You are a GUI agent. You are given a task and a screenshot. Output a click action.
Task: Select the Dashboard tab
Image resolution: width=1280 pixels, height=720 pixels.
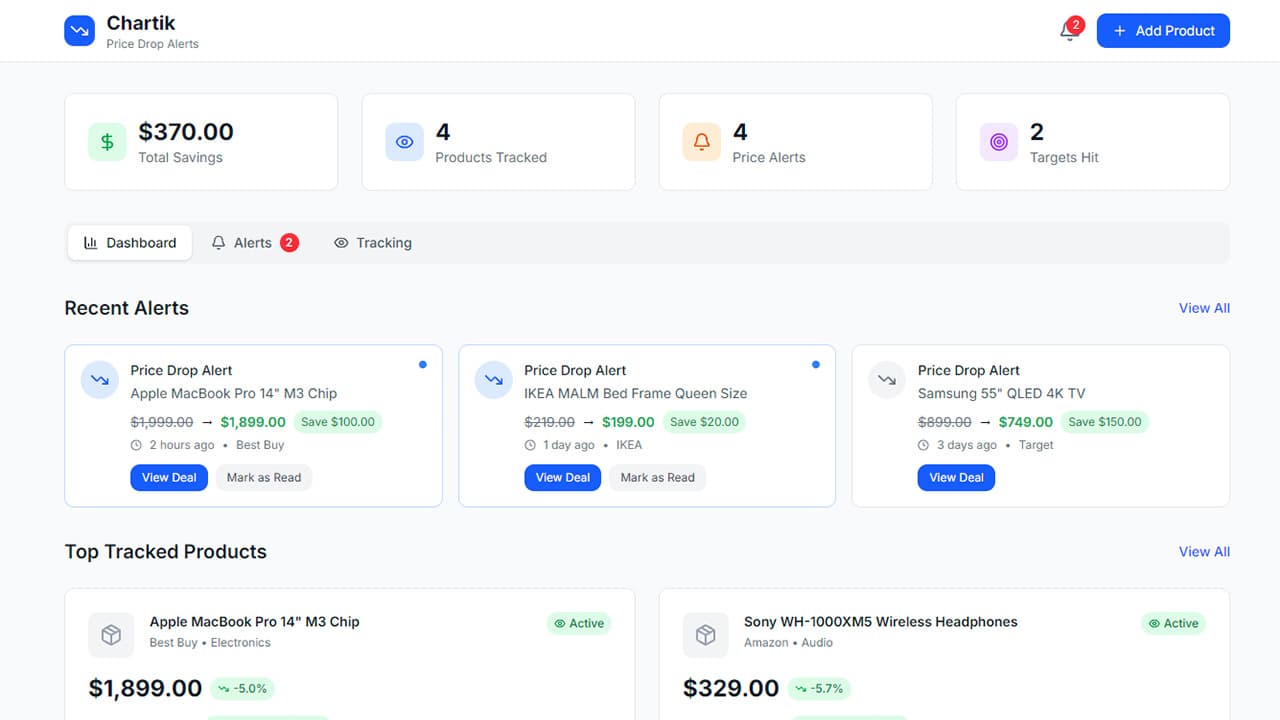coord(130,242)
